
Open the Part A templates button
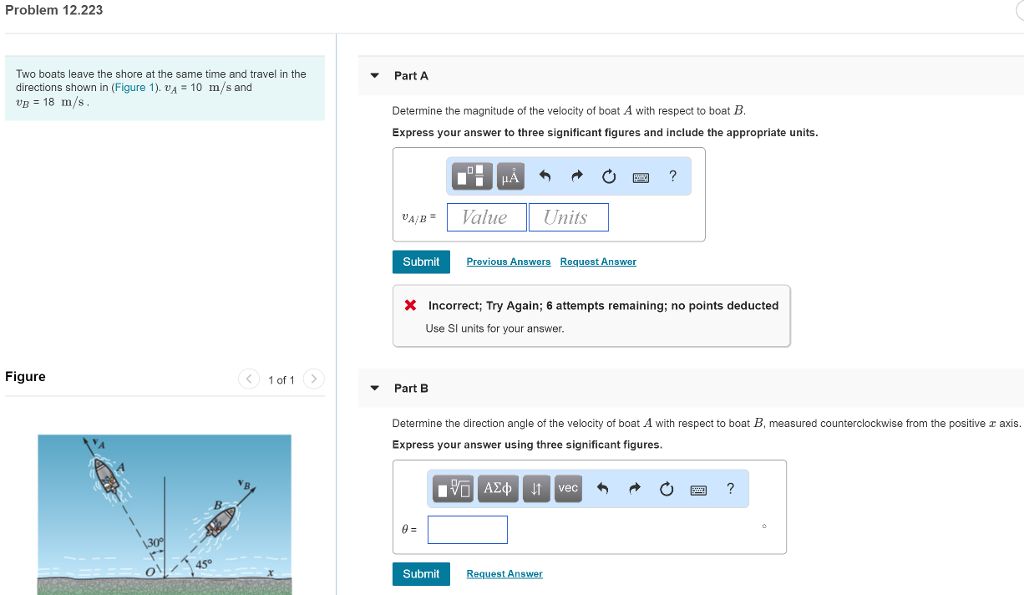[x=474, y=177]
